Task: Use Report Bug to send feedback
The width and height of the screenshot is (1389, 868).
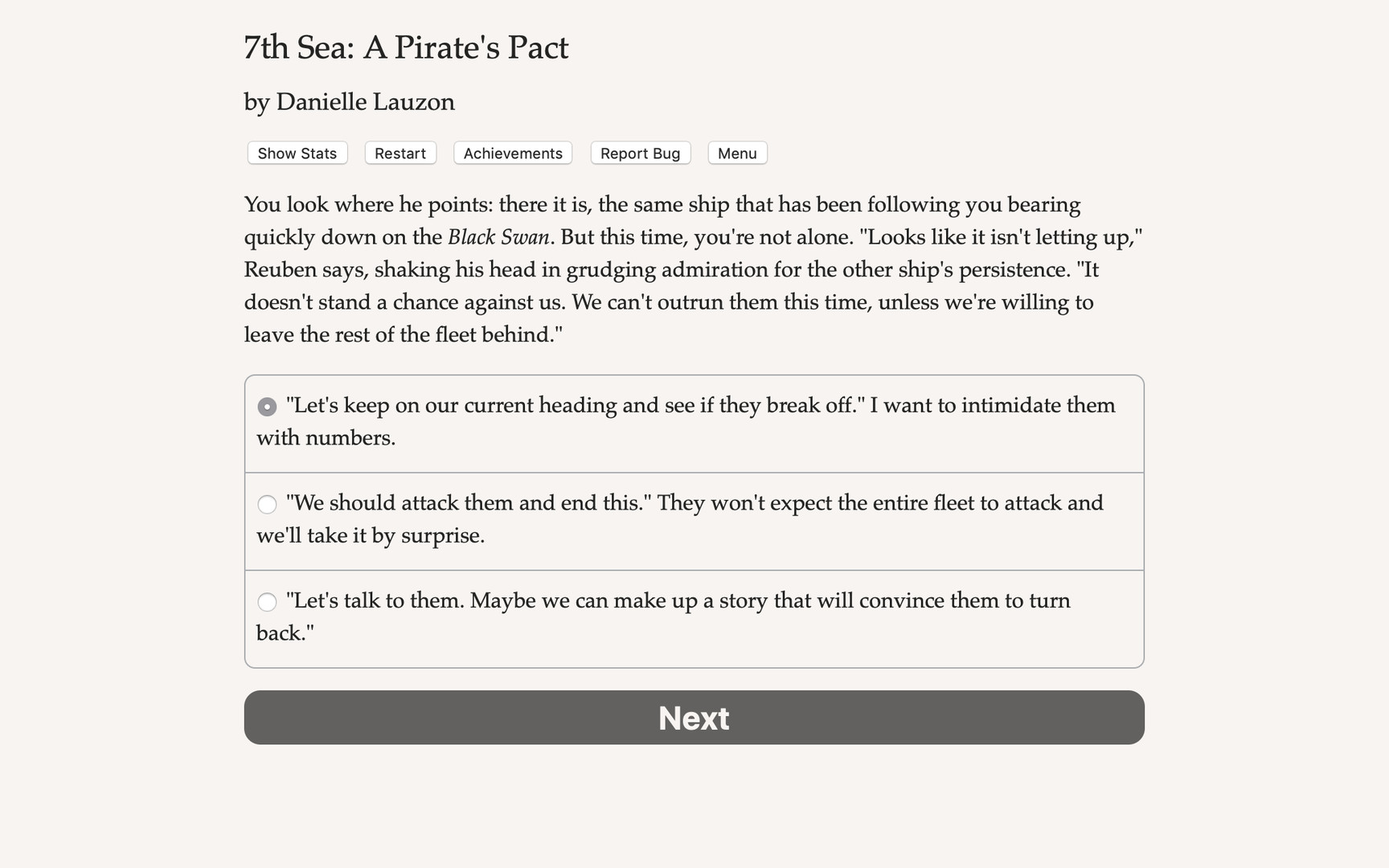Action: [x=640, y=153]
